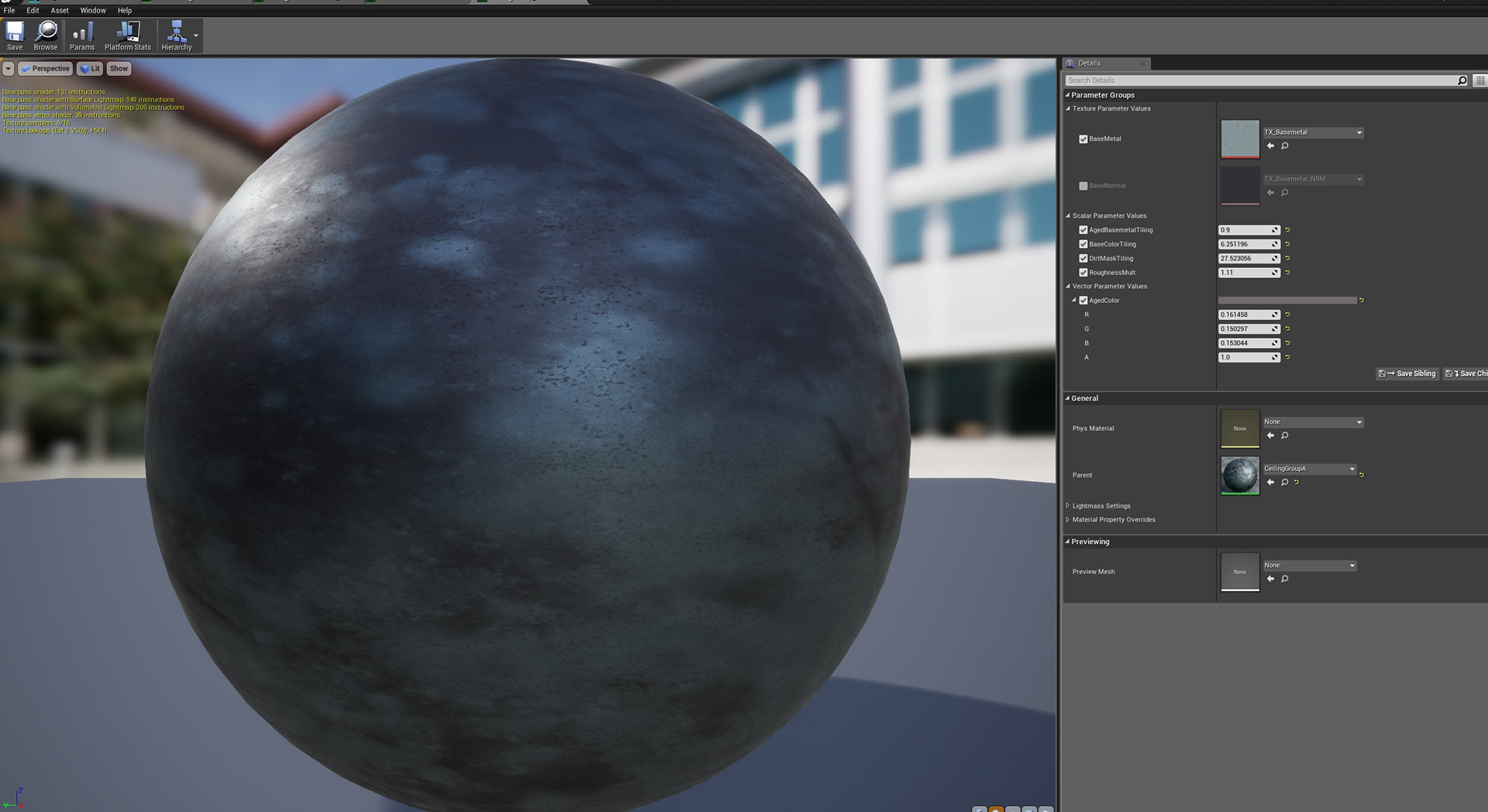Browse to Parent CeilingGroupA asset
Image resolution: width=1488 pixels, height=812 pixels.
tap(1284, 483)
